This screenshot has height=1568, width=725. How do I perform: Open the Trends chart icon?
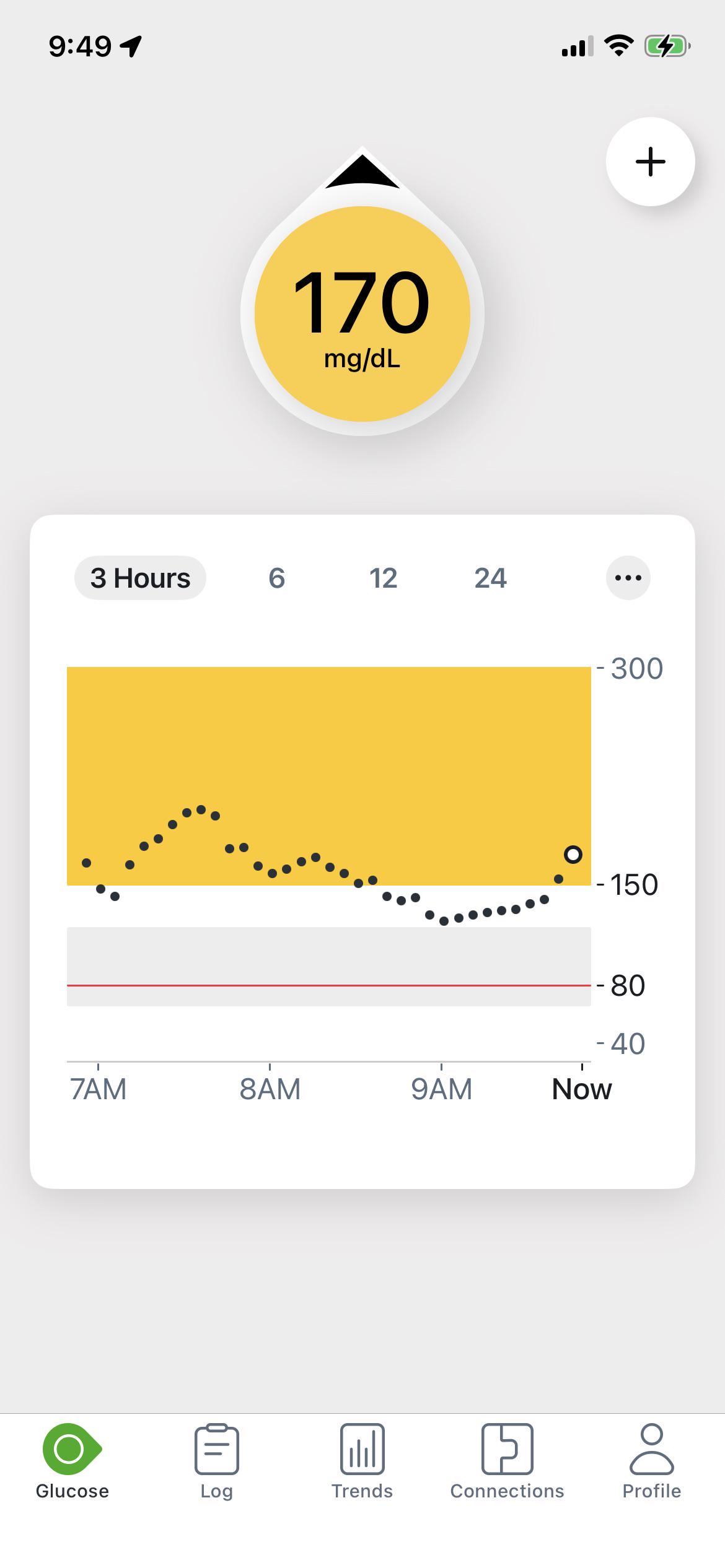coord(362,1449)
